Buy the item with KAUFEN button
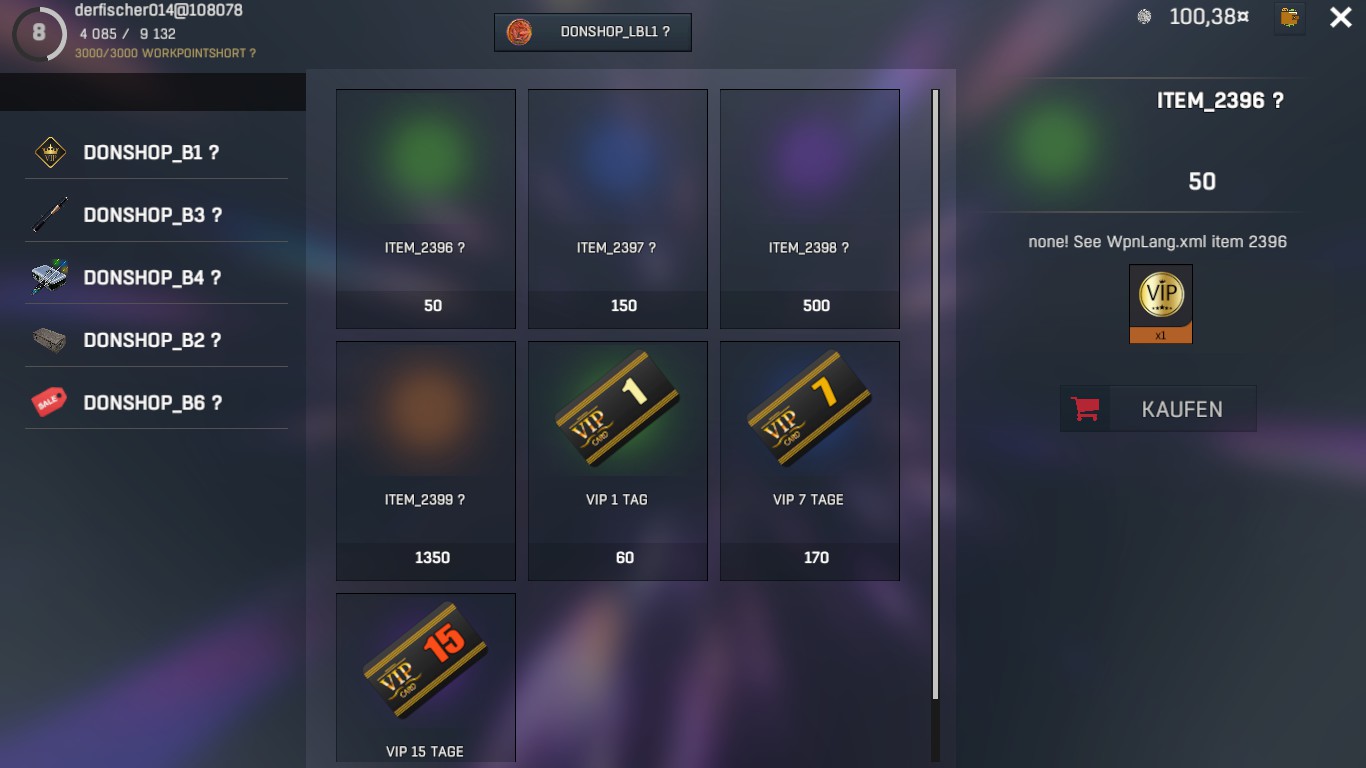The image size is (1366, 768). [1158, 409]
